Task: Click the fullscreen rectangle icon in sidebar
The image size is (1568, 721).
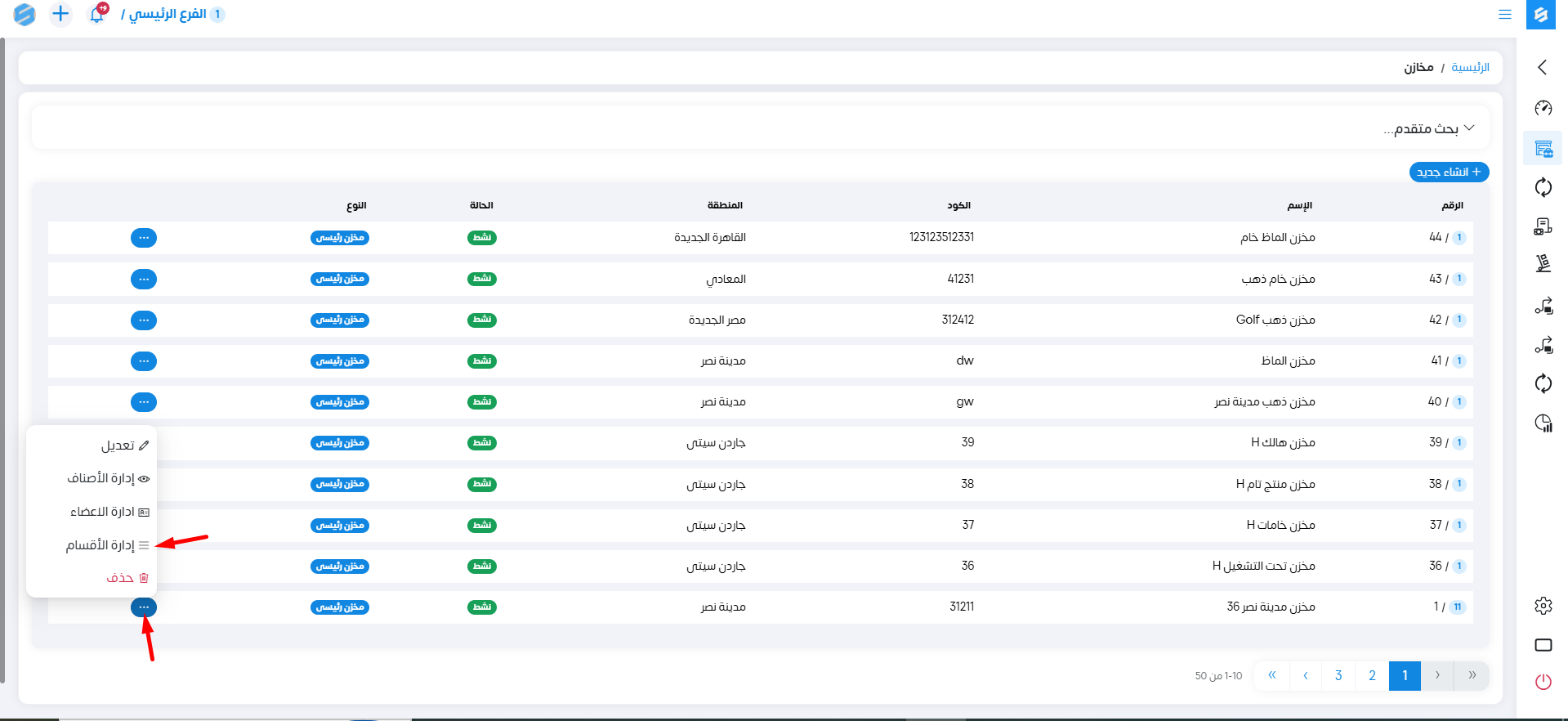Action: [x=1543, y=645]
